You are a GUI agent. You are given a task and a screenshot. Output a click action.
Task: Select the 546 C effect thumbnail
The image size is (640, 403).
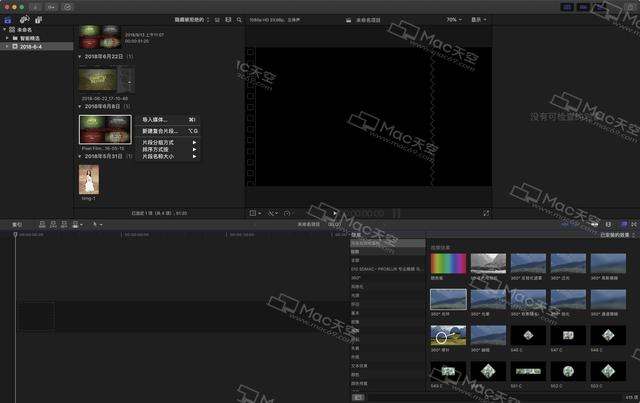(x=528, y=335)
